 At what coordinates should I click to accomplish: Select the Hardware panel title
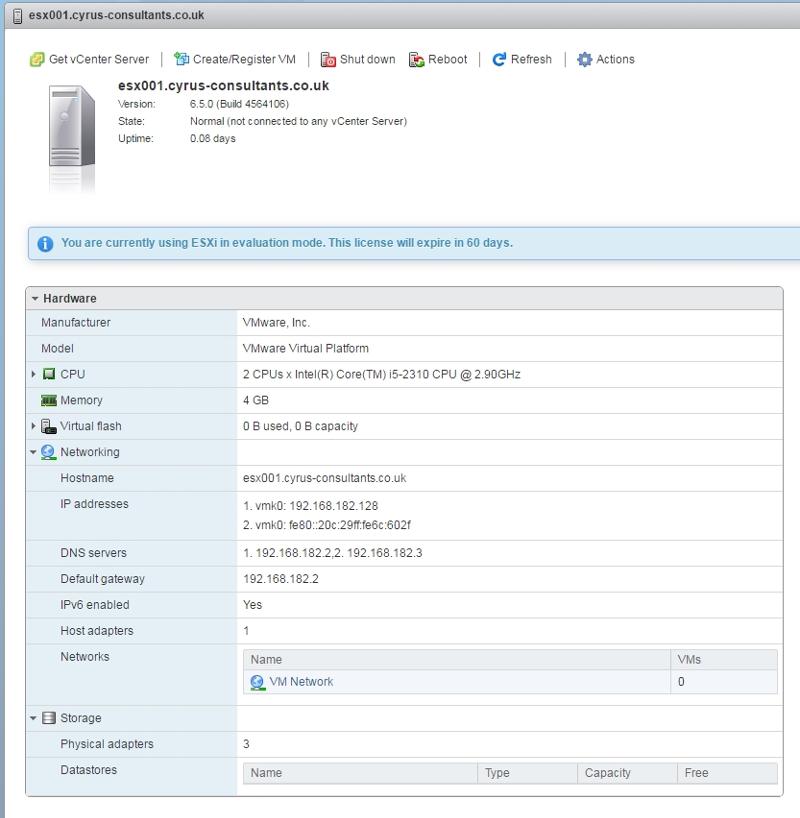[70, 298]
